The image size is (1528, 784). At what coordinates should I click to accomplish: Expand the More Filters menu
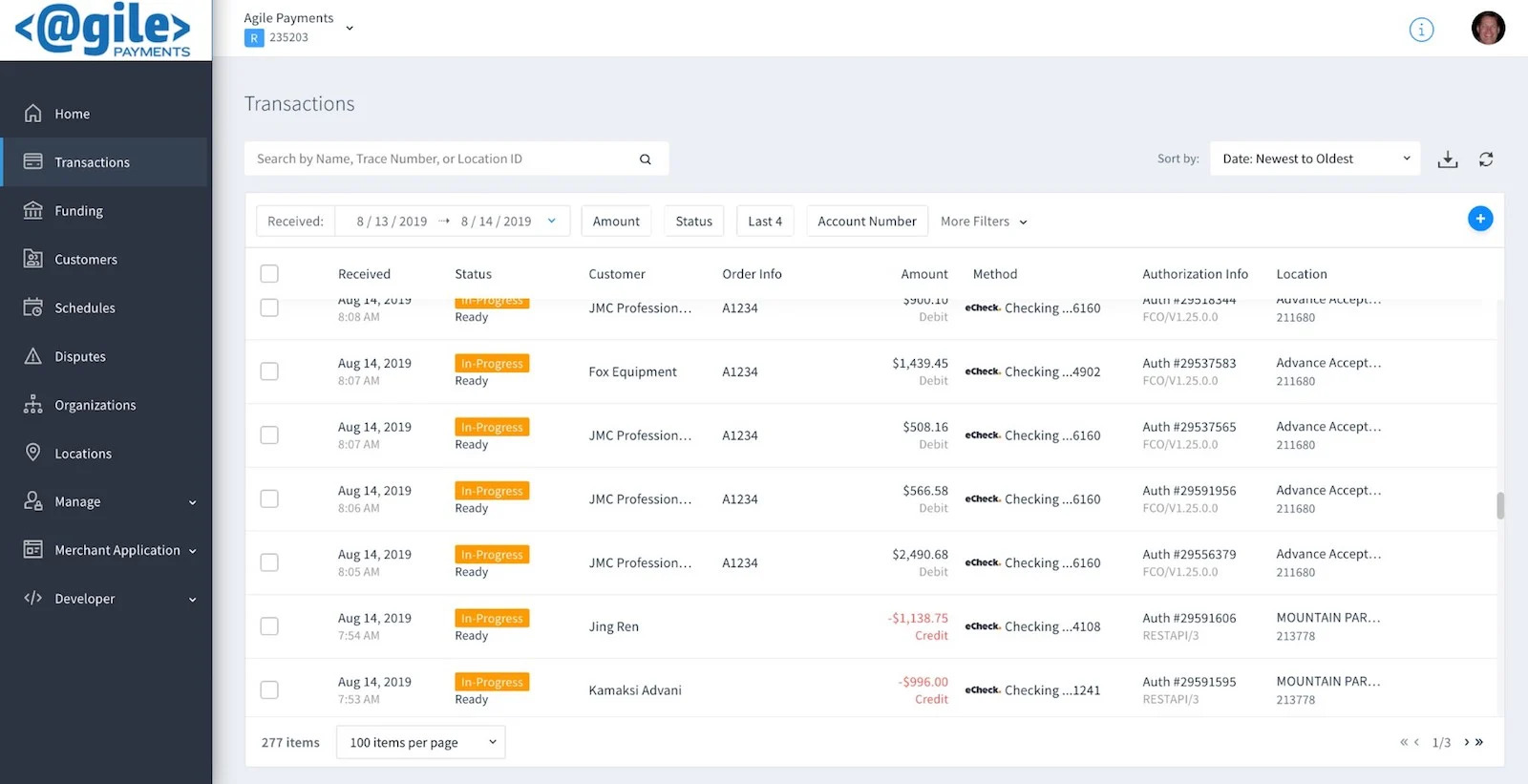(984, 222)
